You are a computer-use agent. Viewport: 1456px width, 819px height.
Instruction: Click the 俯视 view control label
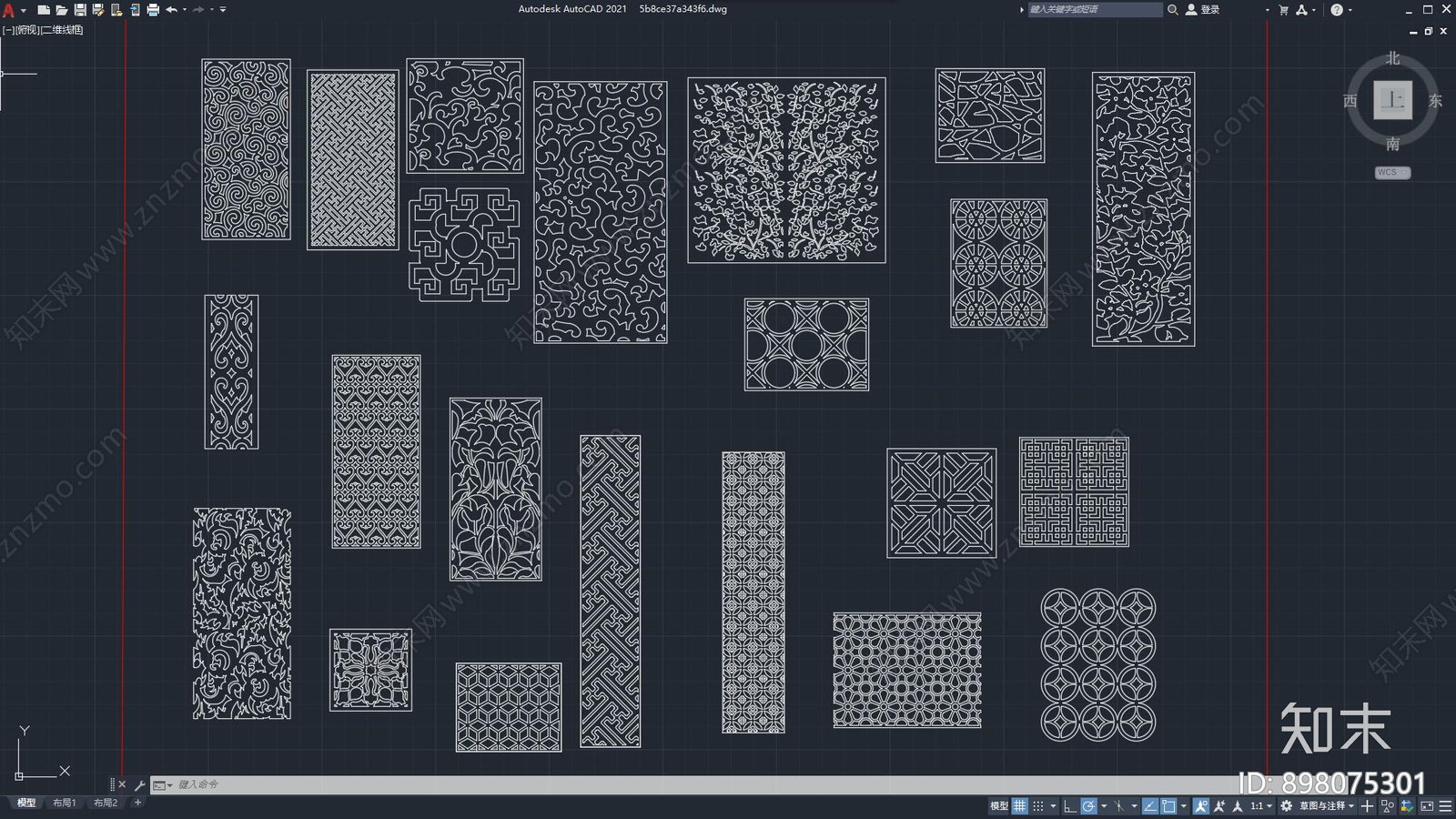click(26, 30)
